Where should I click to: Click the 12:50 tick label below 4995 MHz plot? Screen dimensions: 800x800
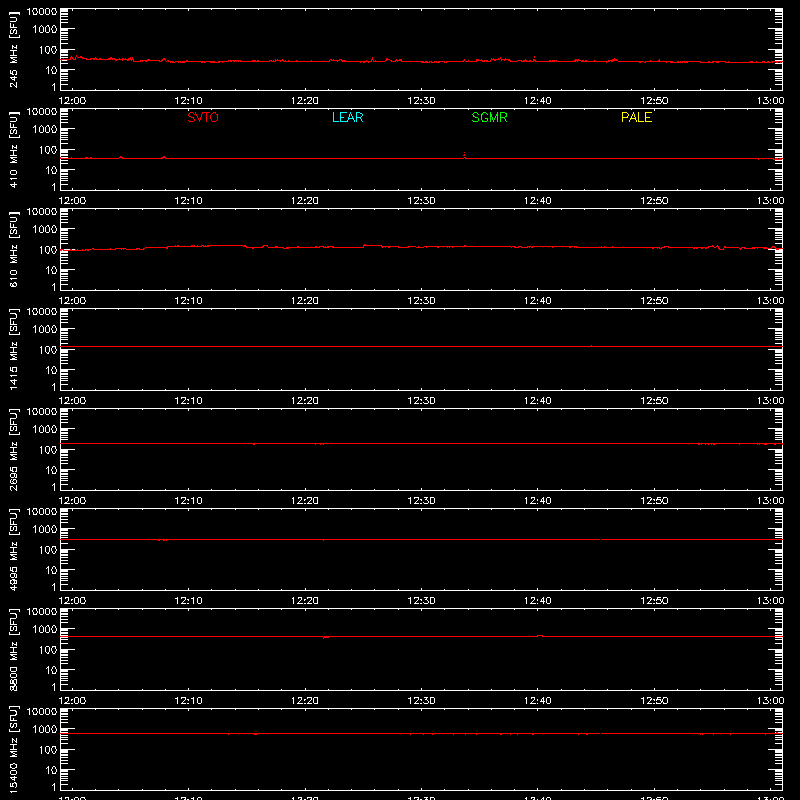click(x=654, y=601)
